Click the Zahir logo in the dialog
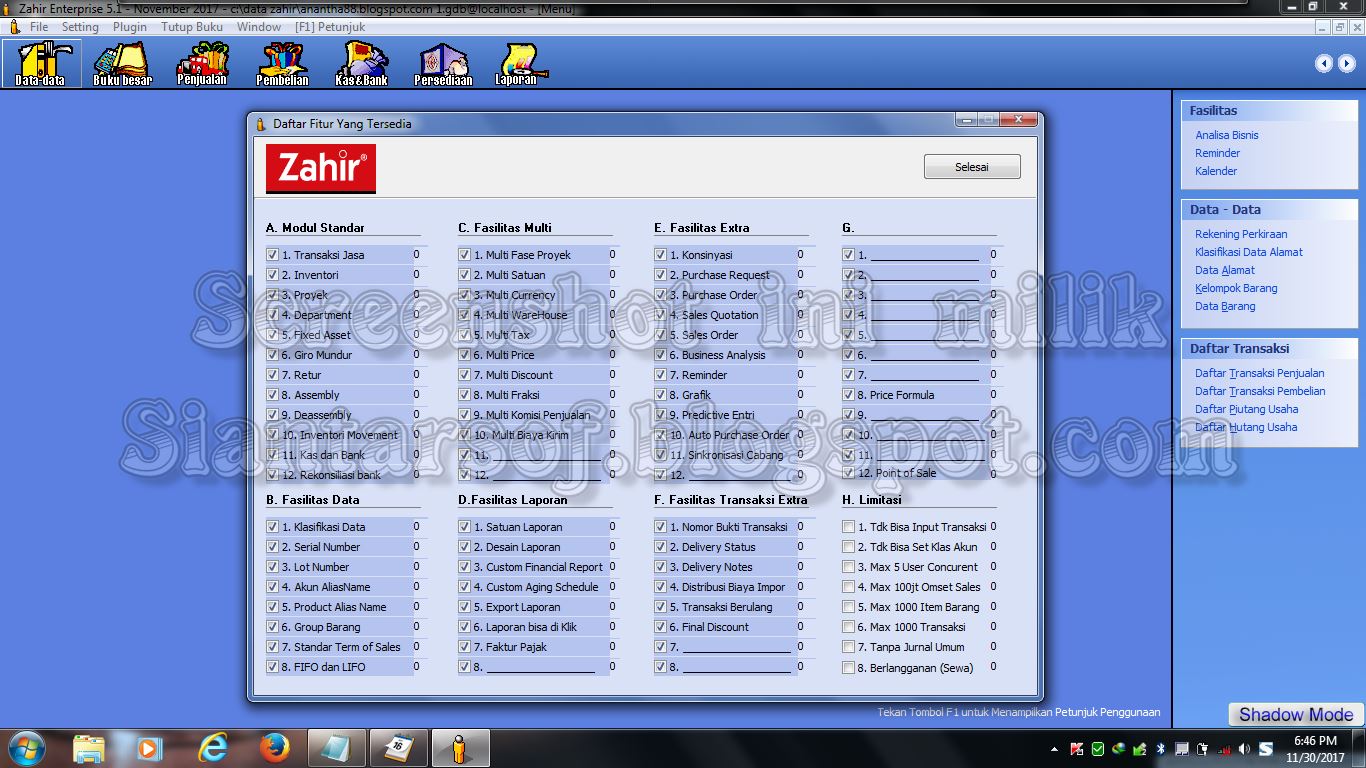Image resolution: width=1366 pixels, height=768 pixels. (321, 169)
